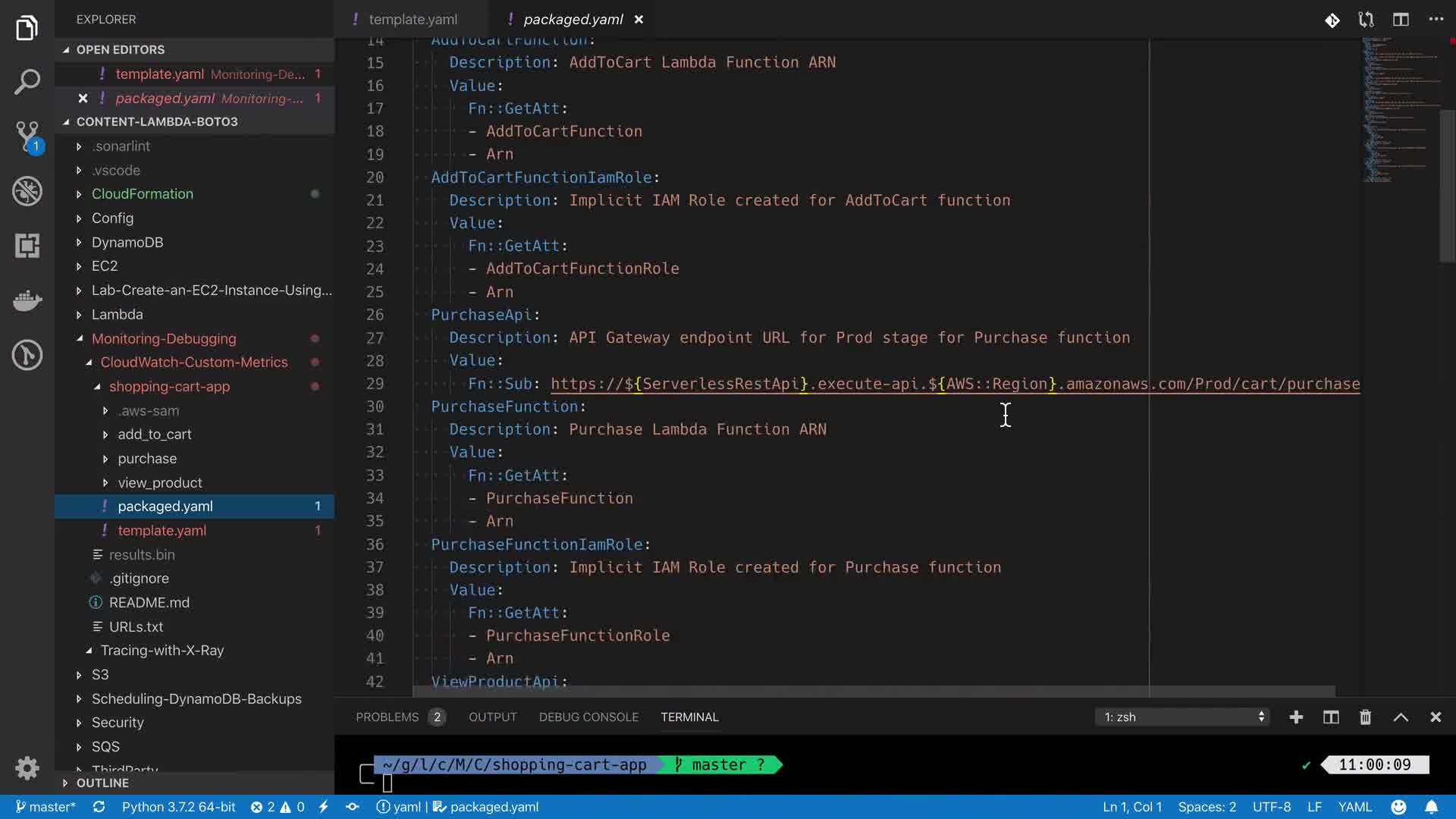1456x819 pixels.
Task: Open the Debug view in activity bar
Action: [27, 191]
